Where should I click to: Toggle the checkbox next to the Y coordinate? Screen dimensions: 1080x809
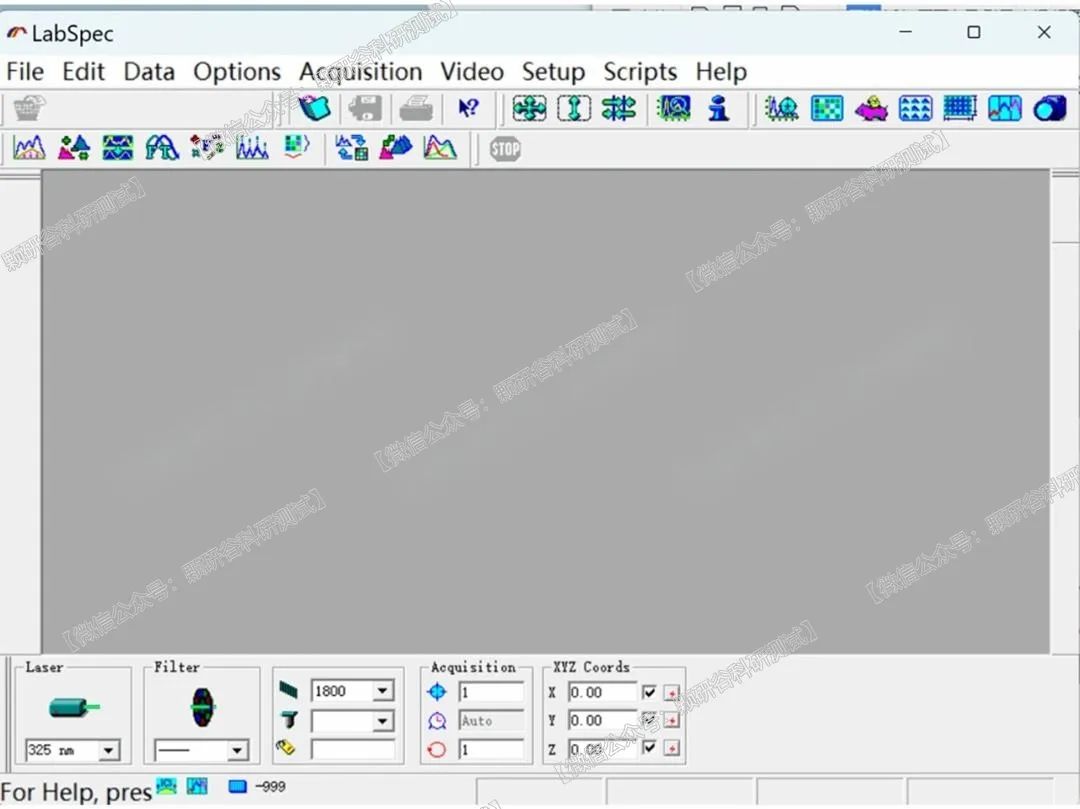pyautogui.click(x=649, y=721)
